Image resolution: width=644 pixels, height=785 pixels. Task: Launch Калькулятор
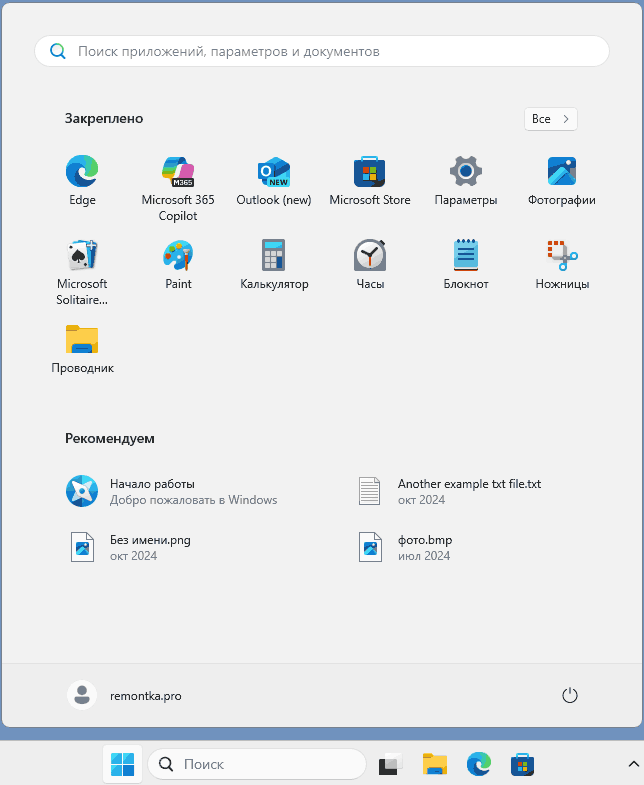click(x=274, y=265)
